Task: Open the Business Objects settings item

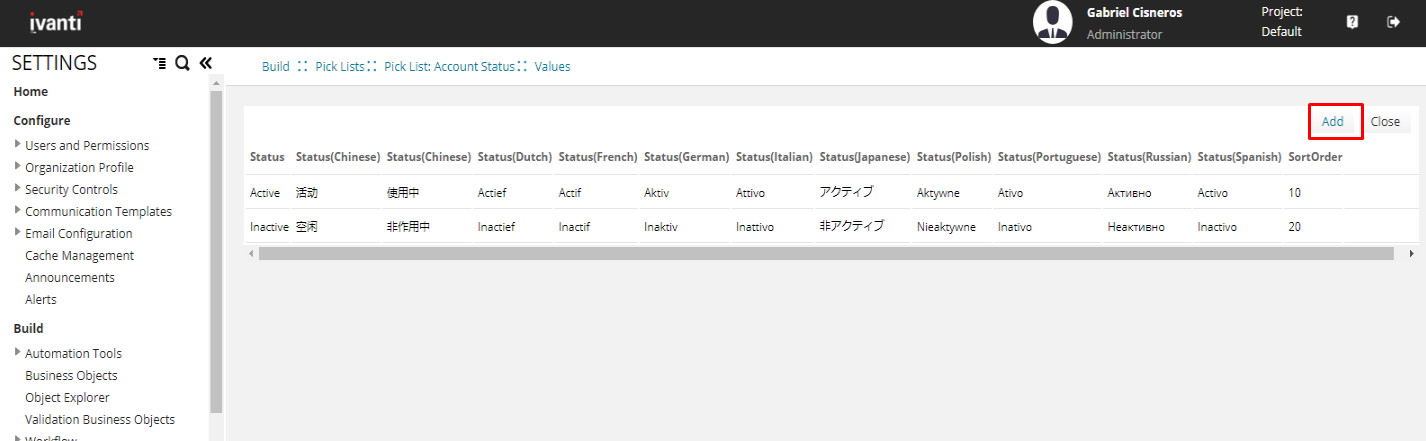Action: click(71, 375)
